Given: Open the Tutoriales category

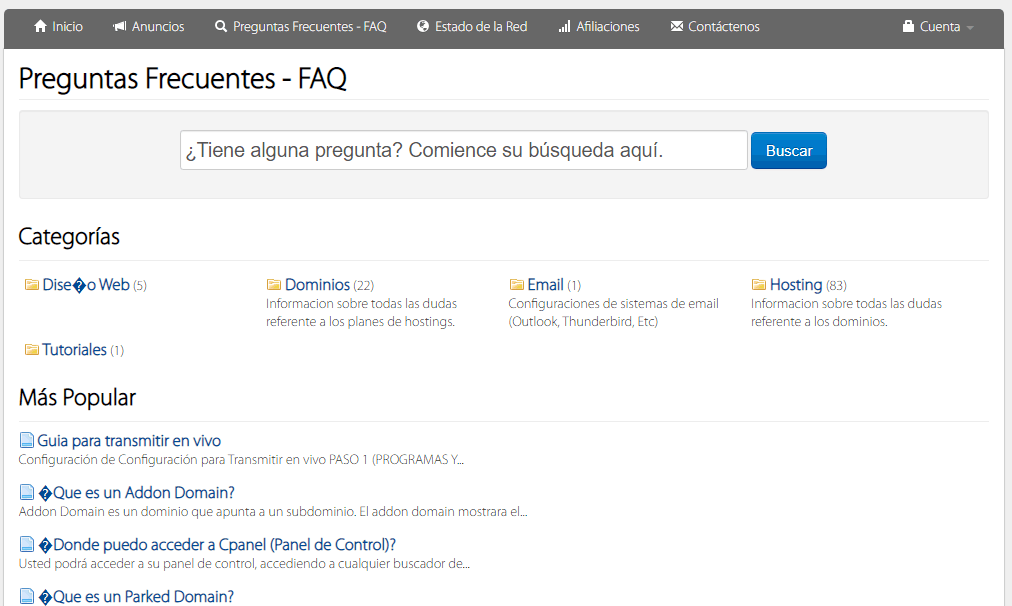Looking at the screenshot, I should (x=74, y=350).
